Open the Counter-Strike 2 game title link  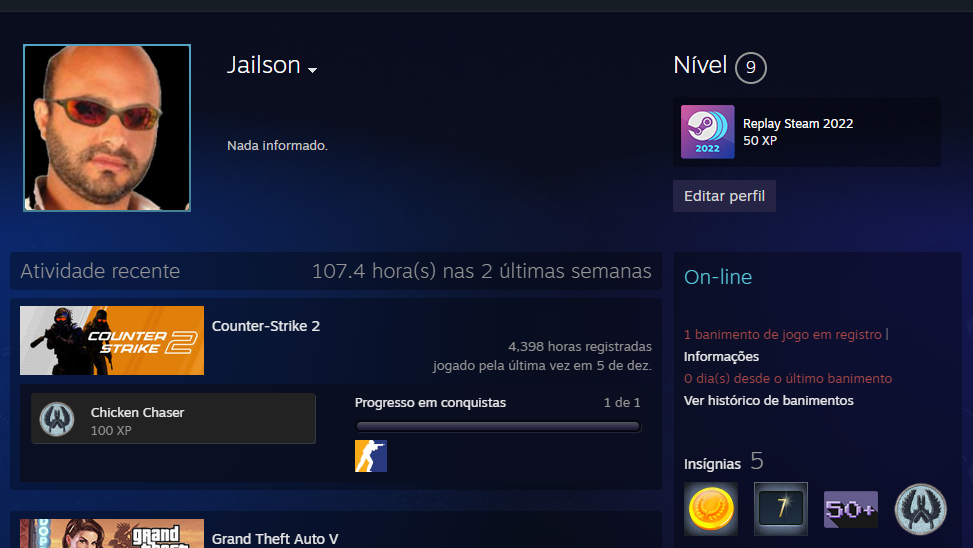click(x=266, y=326)
